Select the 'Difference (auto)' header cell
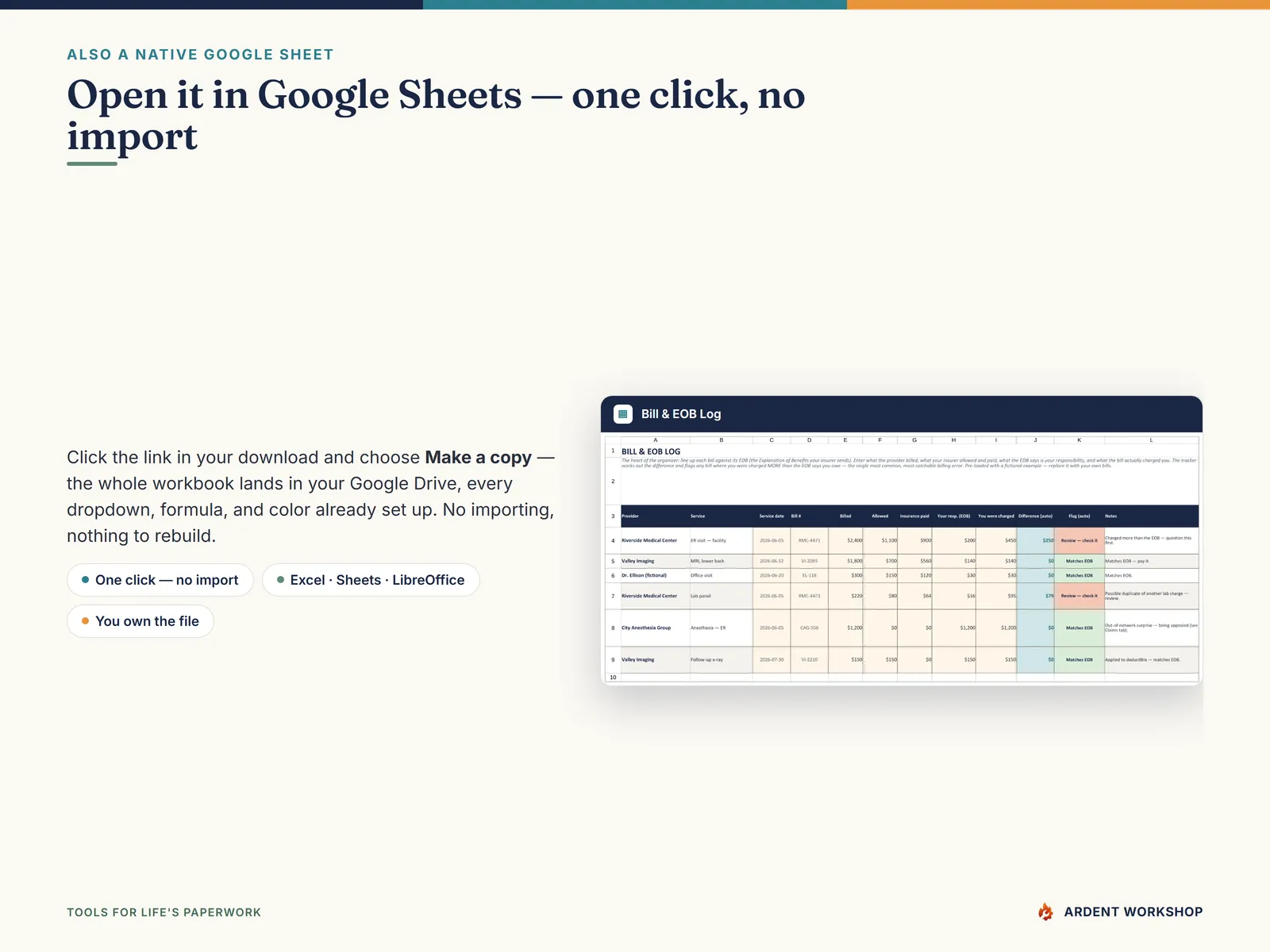This screenshot has height=952, width=1270. pyautogui.click(x=1036, y=516)
